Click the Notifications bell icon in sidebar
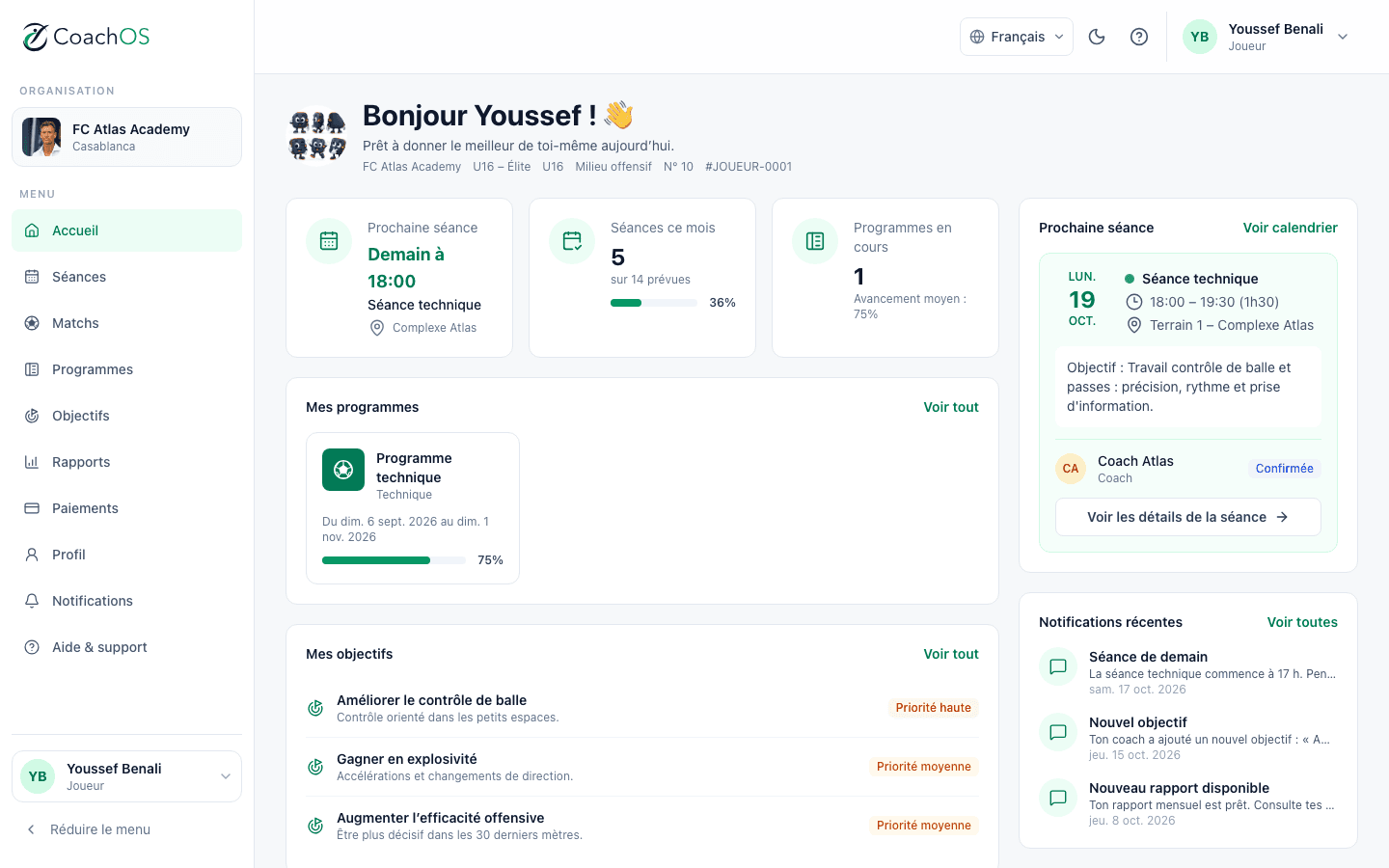This screenshot has height=868, width=1389. coord(32,601)
